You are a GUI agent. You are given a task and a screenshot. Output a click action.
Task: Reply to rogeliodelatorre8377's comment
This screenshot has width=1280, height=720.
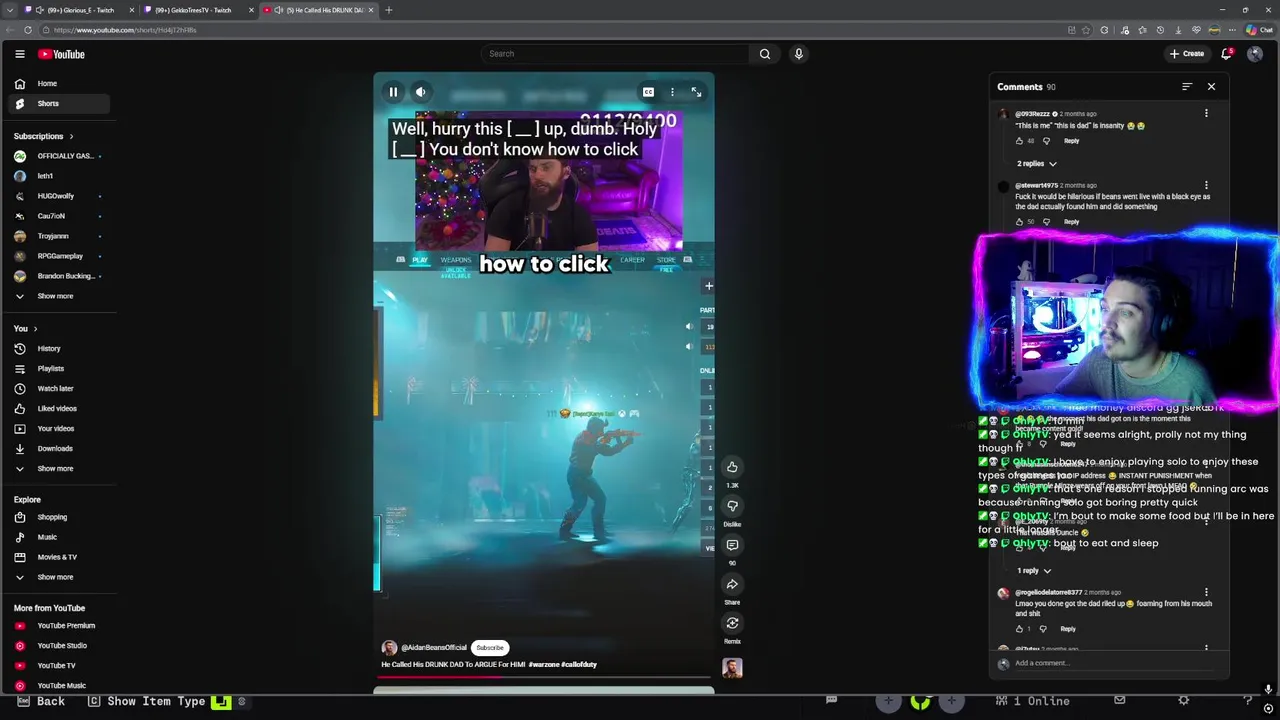(x=1068, y=629)
